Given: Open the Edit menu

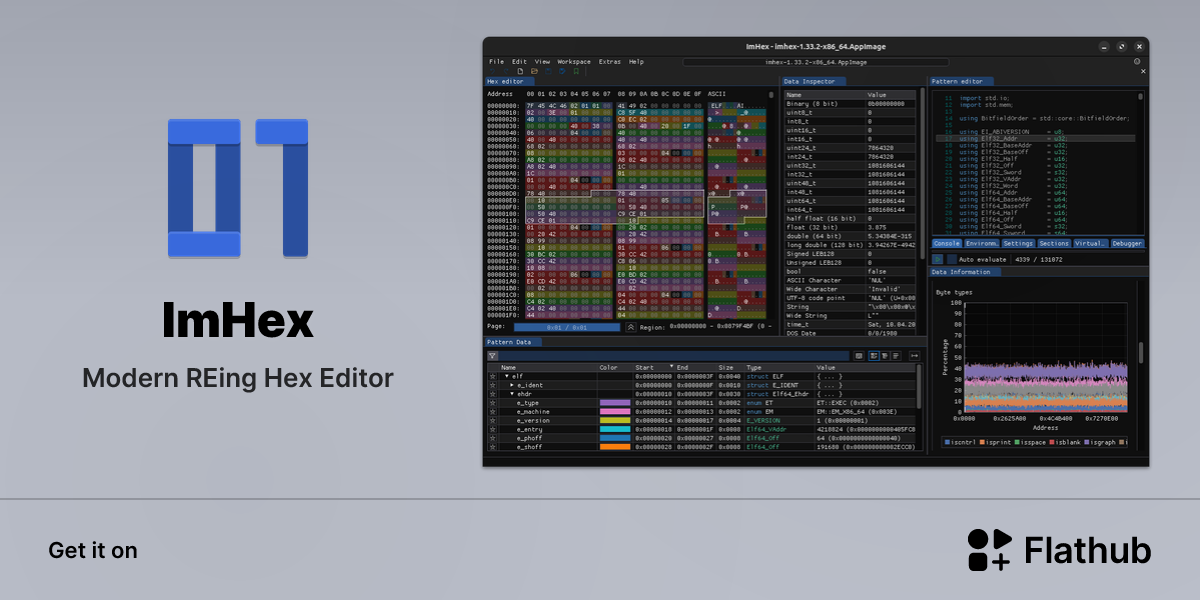Looking at the screenshot, I should 519,62.
